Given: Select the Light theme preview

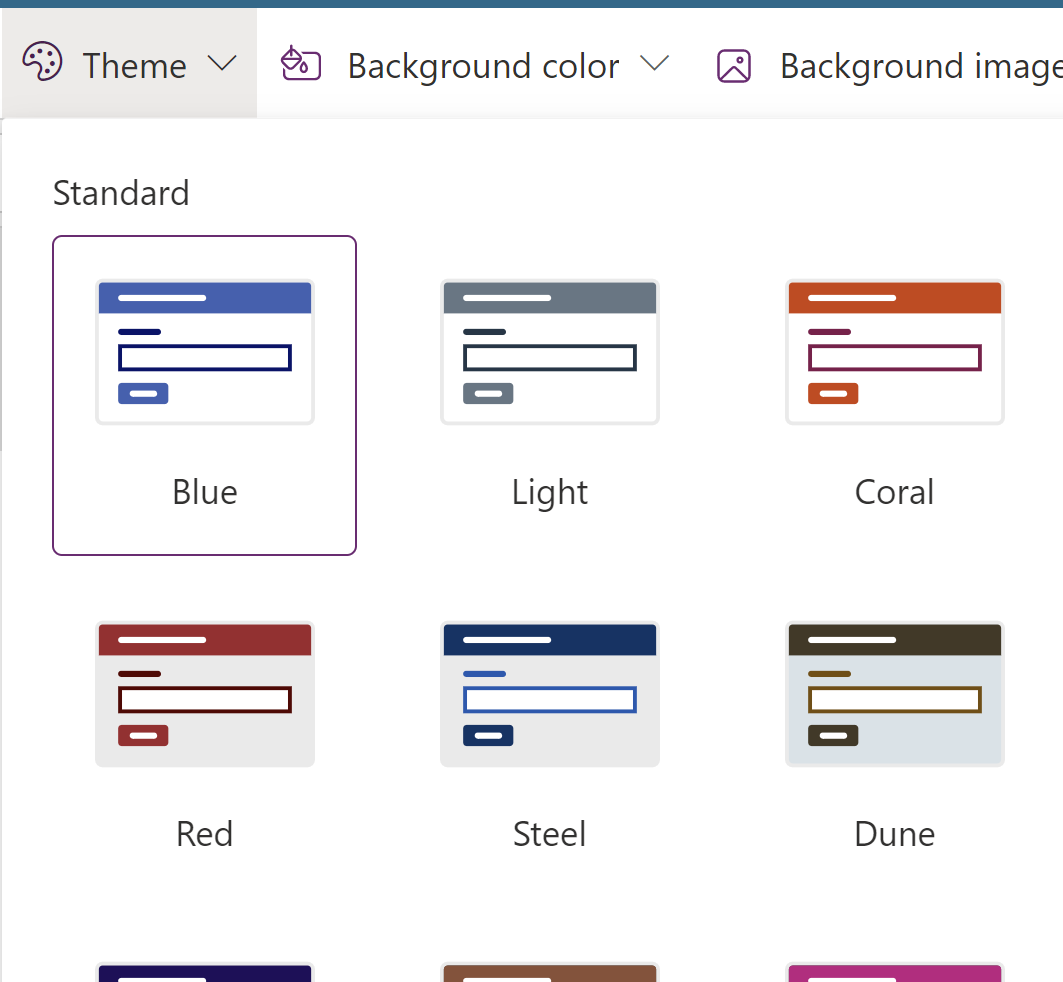Looking at the screenshot, I should [549, 351].
